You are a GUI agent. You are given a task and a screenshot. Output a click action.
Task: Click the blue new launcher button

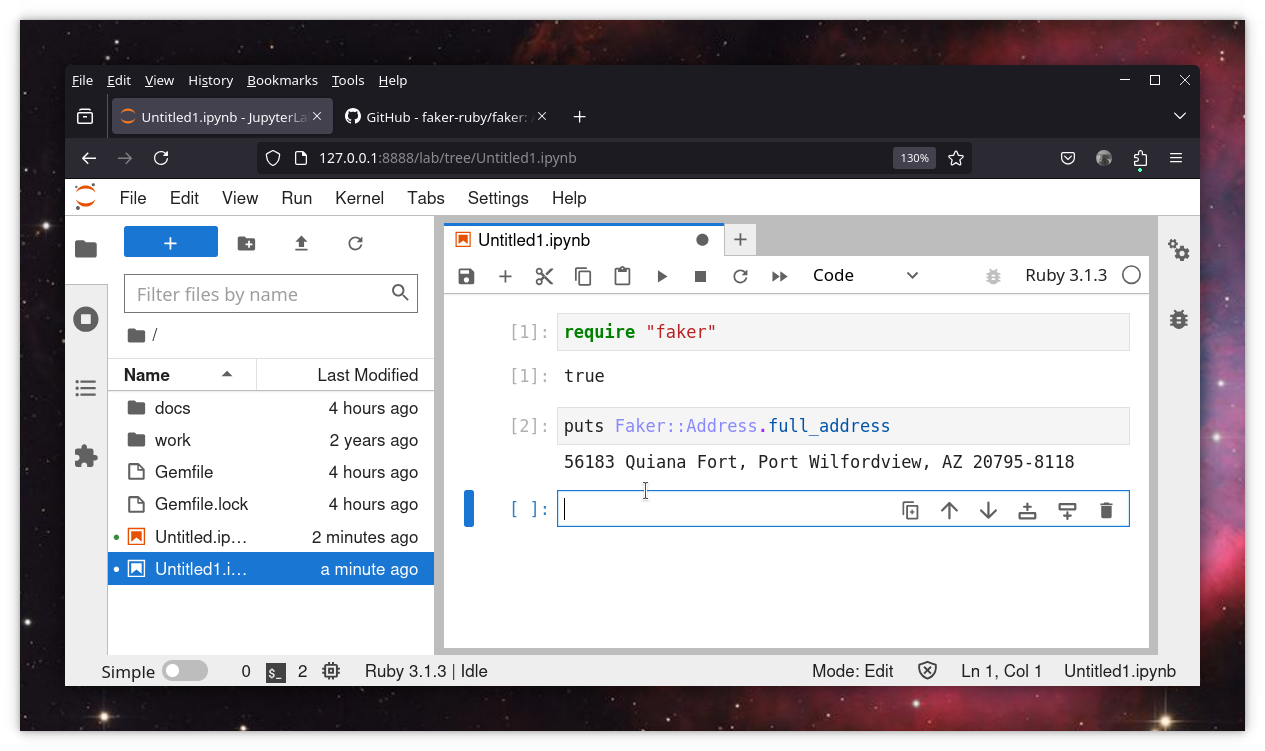click(170, 242)
